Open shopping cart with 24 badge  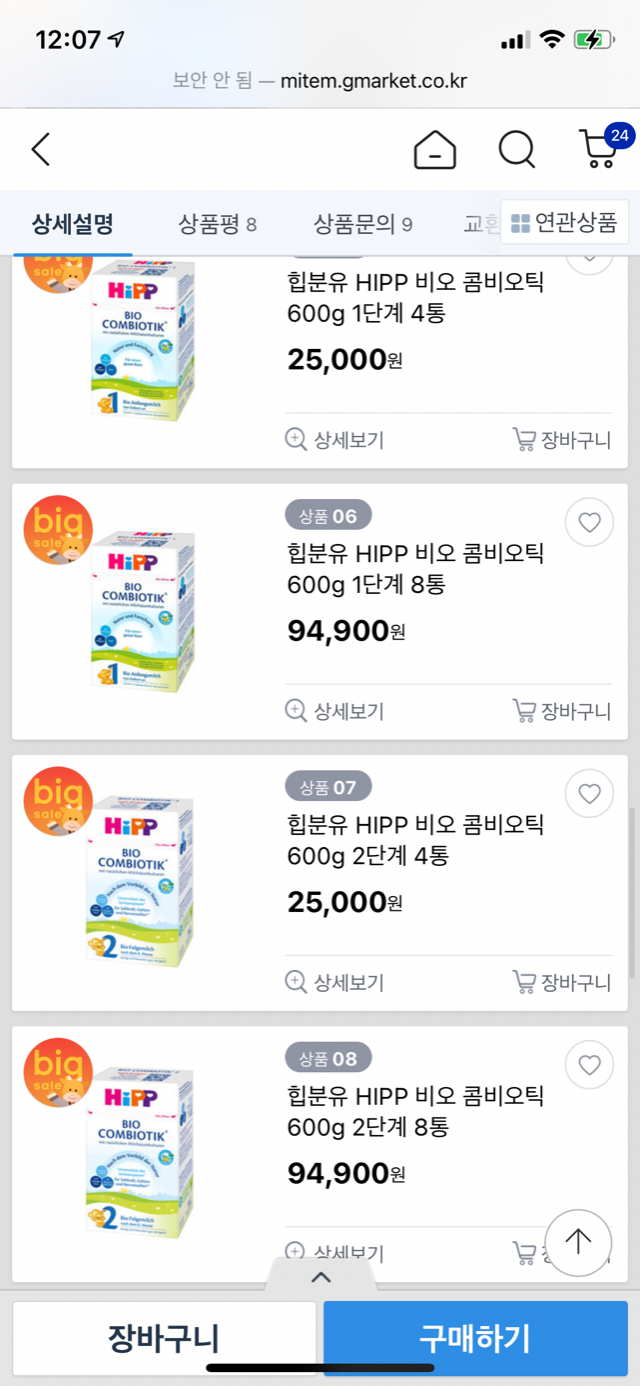[601, 148]
